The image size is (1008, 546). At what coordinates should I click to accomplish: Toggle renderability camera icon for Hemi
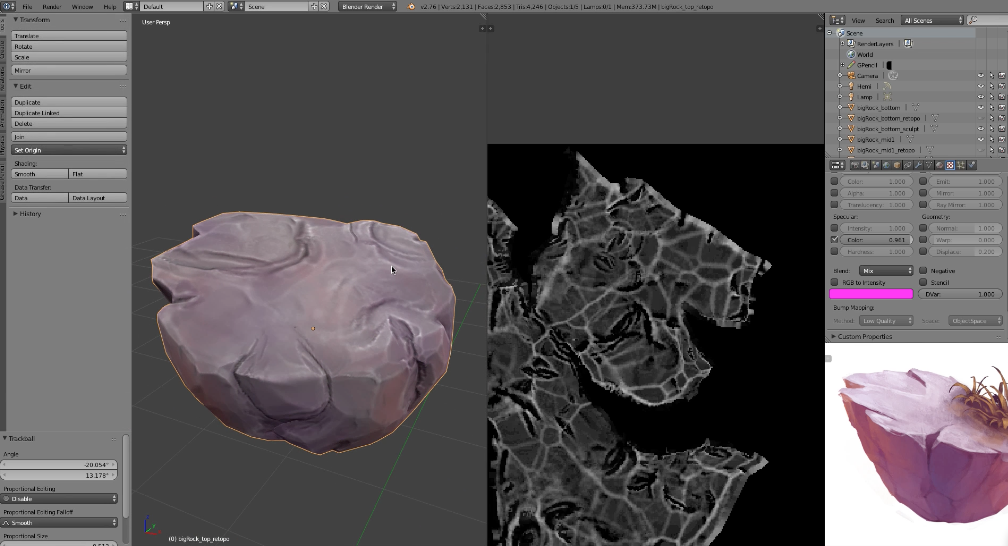[x=1002, y=86]
